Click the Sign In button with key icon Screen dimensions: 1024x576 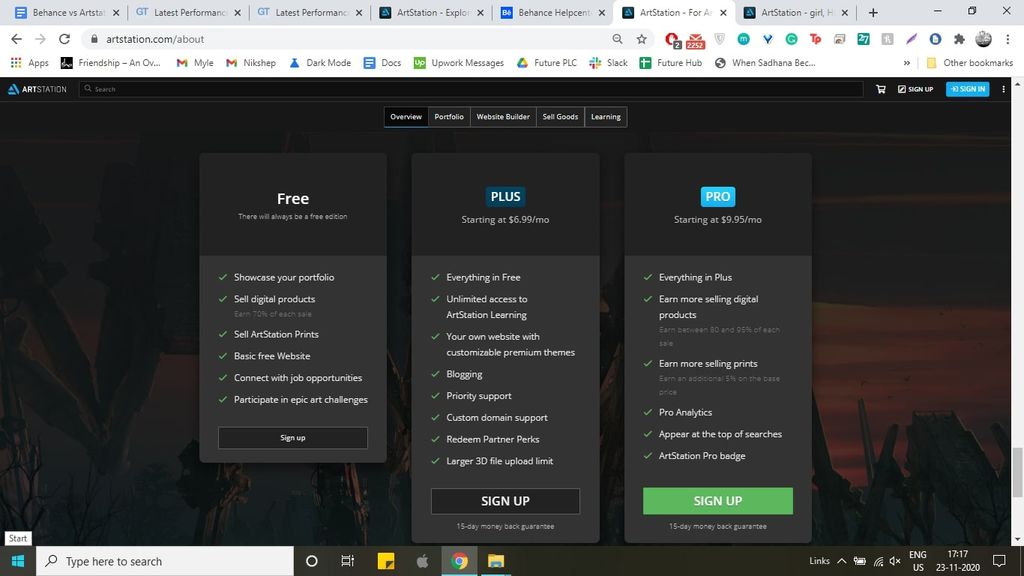coord(966,89)
